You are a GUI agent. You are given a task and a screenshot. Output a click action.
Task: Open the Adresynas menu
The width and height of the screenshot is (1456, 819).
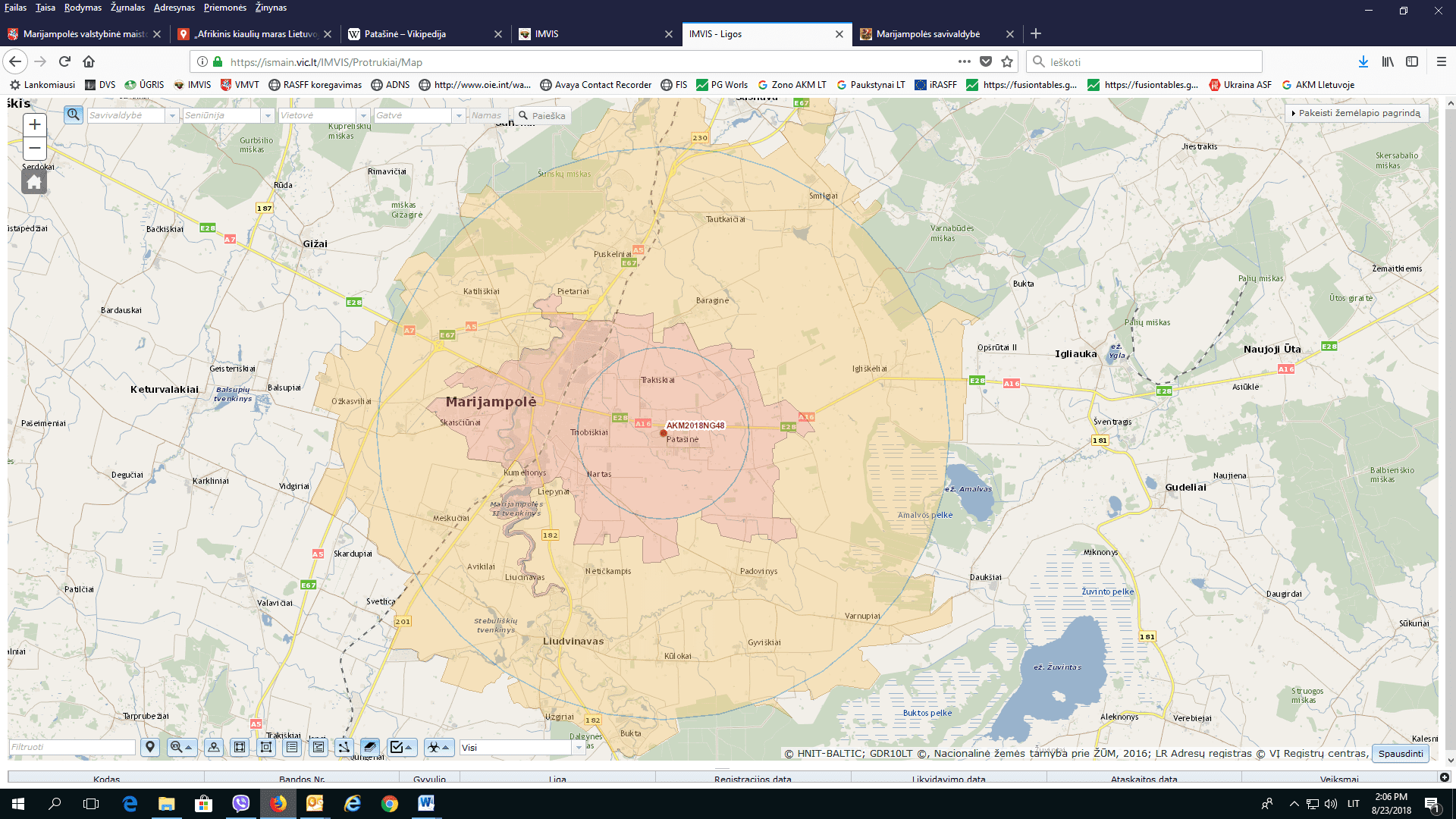(174, 8)
